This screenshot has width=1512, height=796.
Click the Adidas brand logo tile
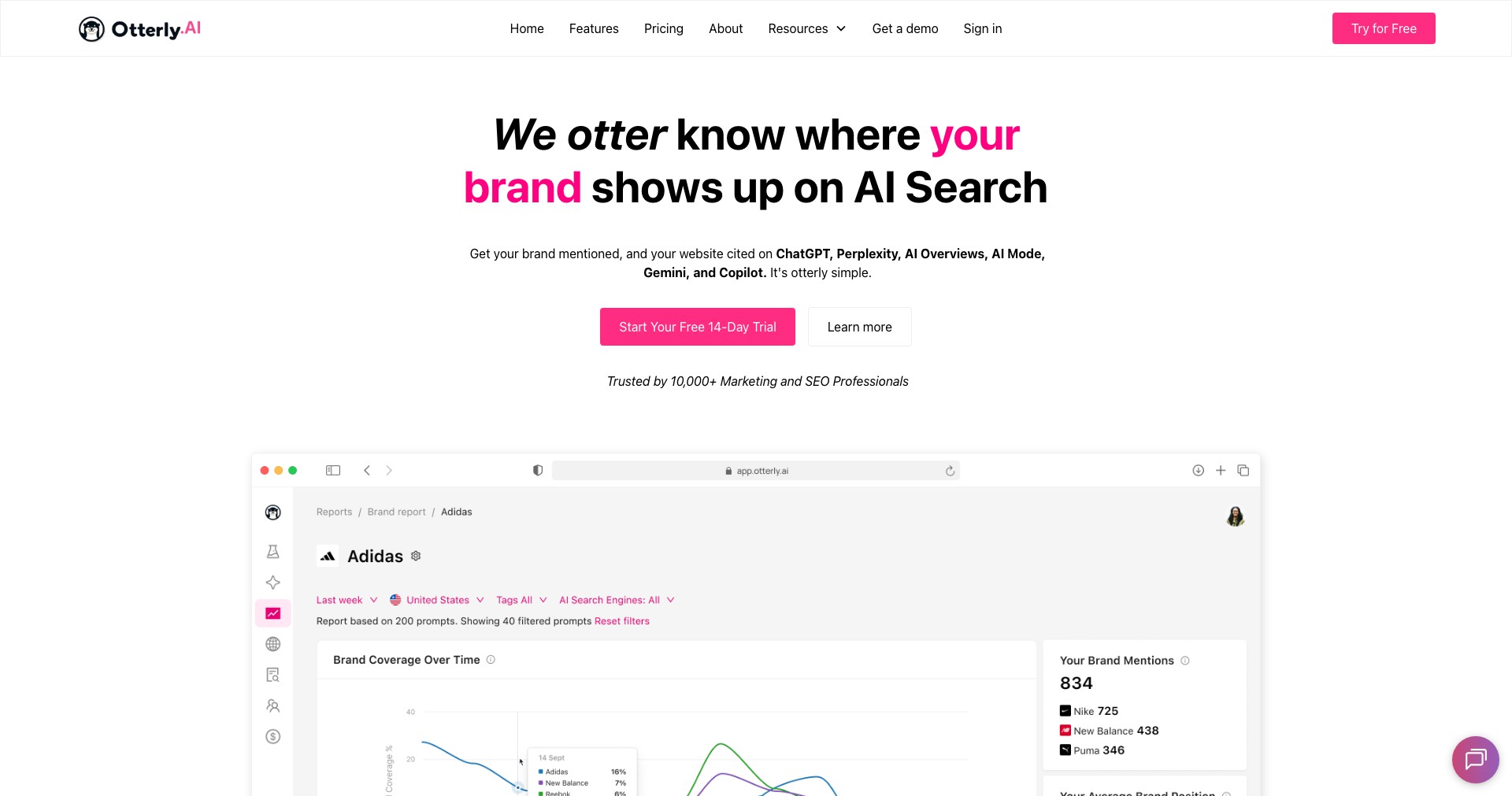328,556
